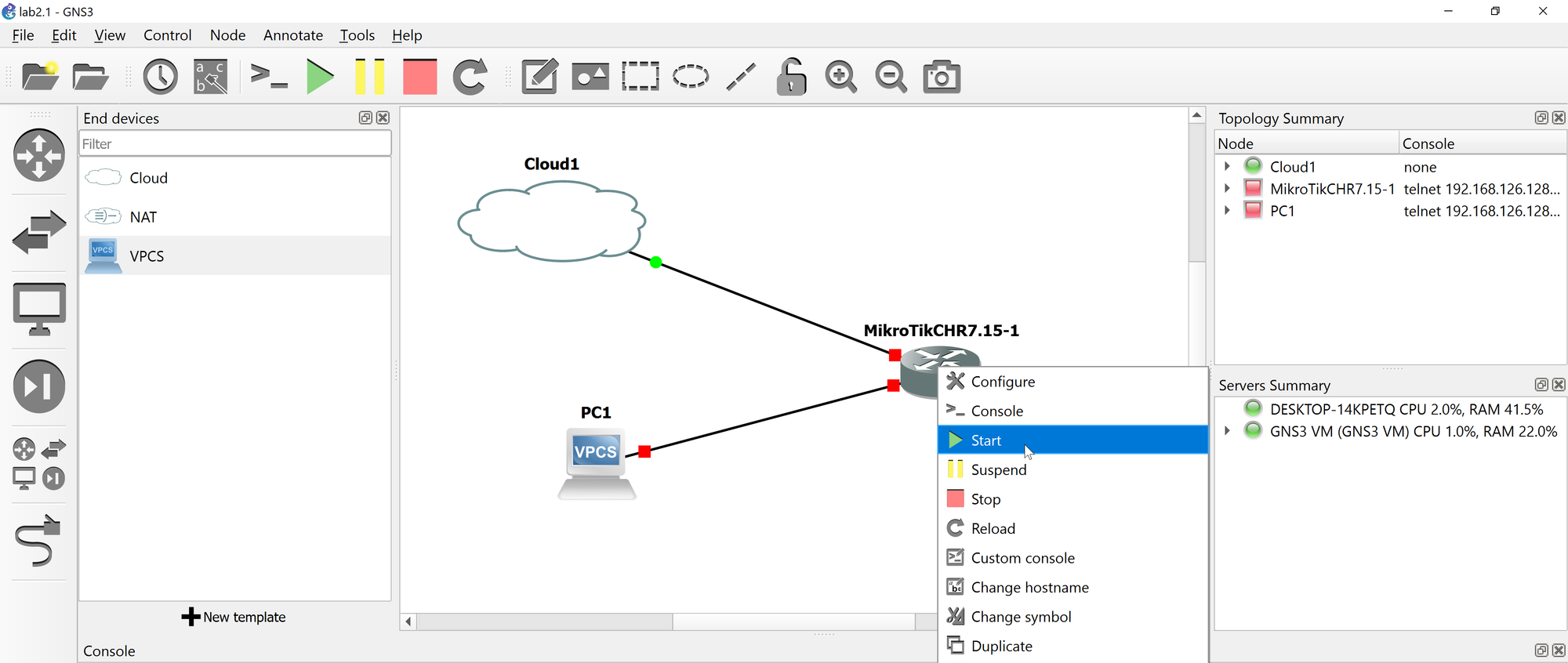Click the lock items padlock icon
The width and height of the screenshot is (1568, 663).
point(791,77)
